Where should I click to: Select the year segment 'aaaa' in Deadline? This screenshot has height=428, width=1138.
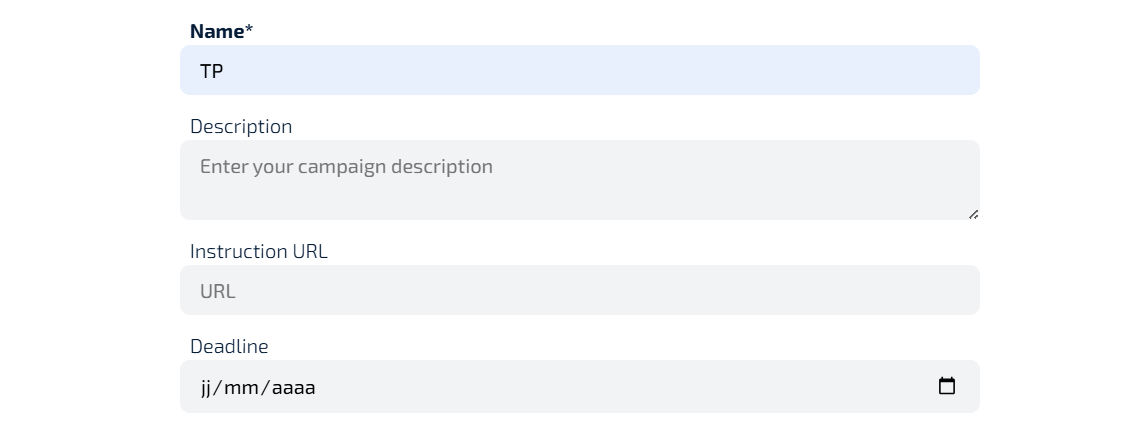pyautogui.click(x=294, y=387)
